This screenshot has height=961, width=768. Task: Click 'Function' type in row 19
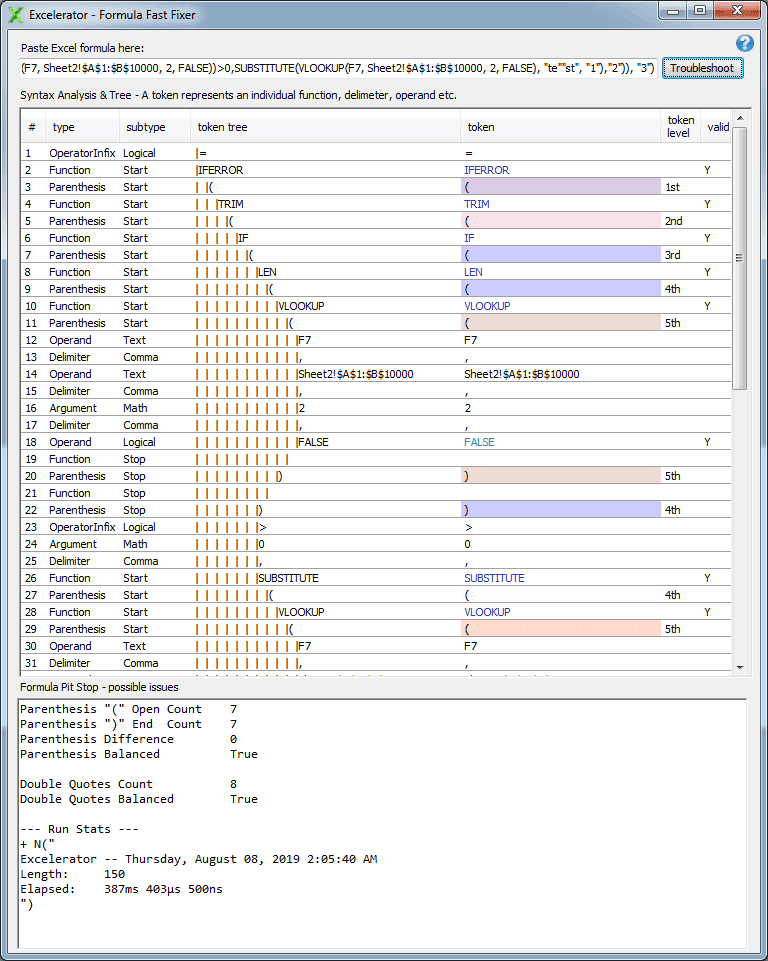click(70, 459)
